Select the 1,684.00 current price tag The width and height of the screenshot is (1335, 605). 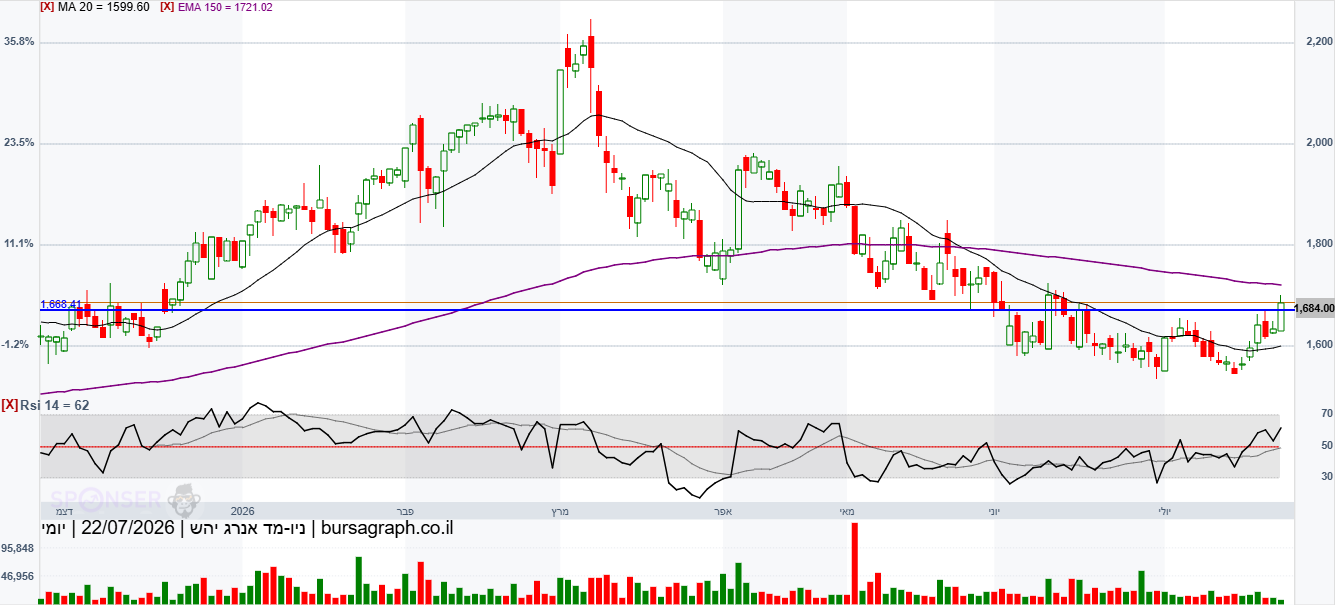pos(1314,309)
